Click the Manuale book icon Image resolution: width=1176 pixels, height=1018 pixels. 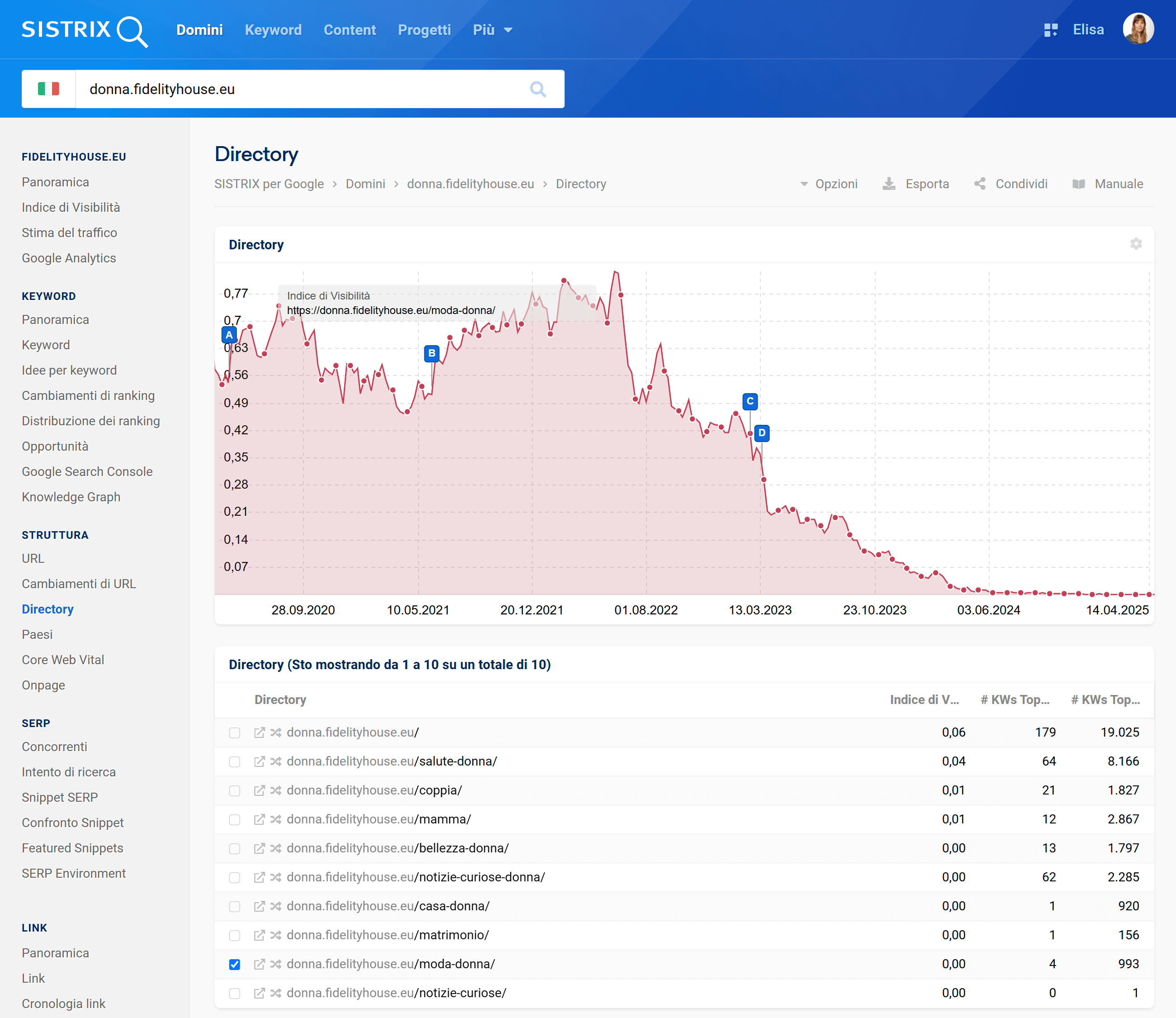(1078, 184)
